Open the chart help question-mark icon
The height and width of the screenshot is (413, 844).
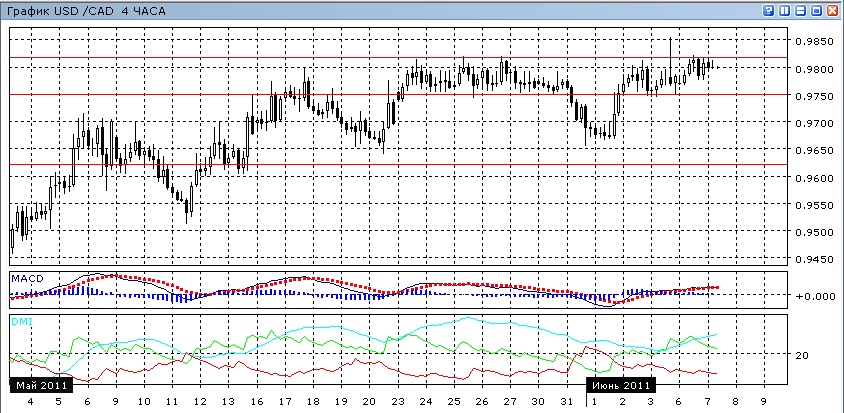(x=770, y=10)
